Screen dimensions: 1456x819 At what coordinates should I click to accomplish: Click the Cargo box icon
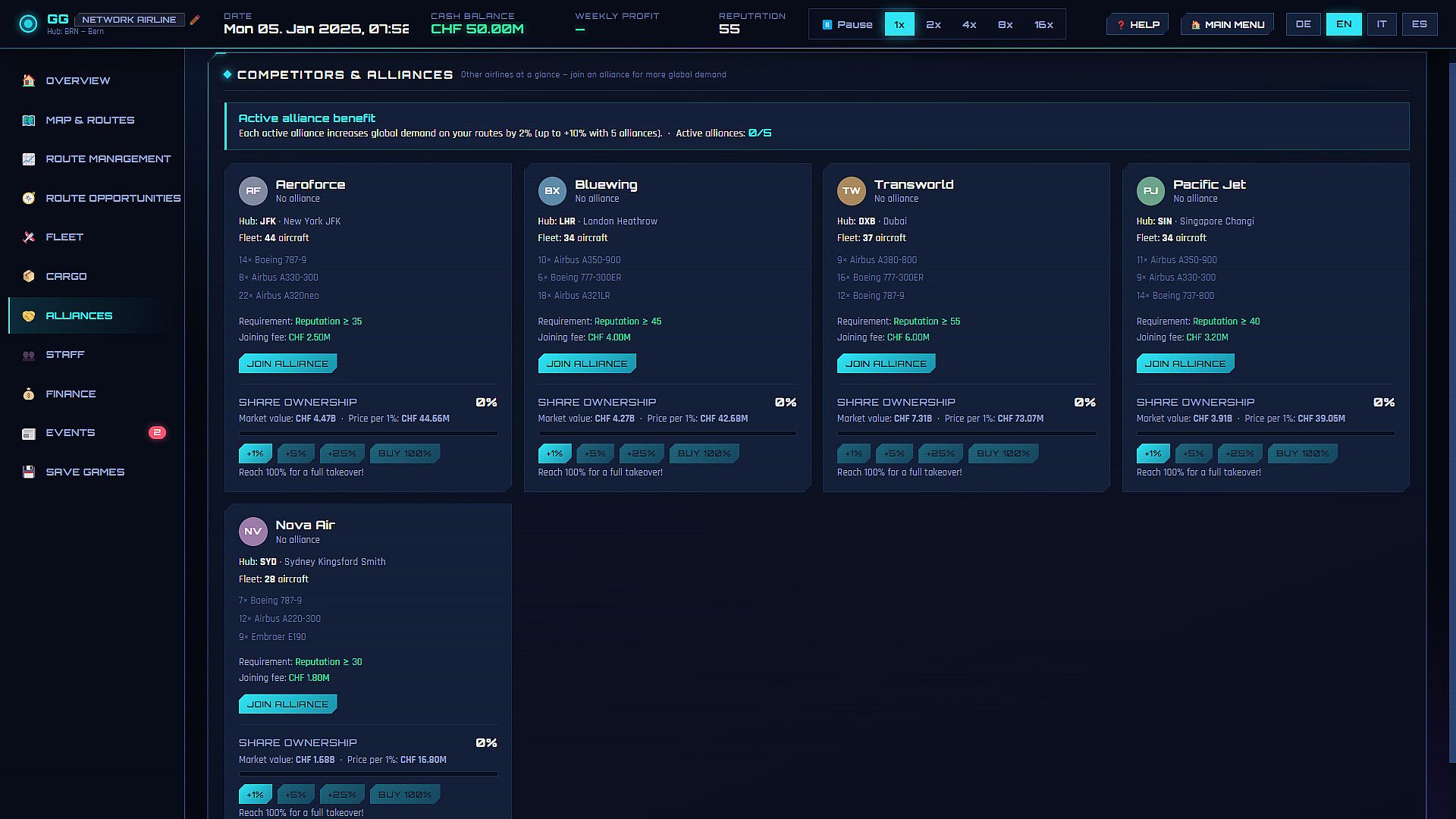point(29,276)
